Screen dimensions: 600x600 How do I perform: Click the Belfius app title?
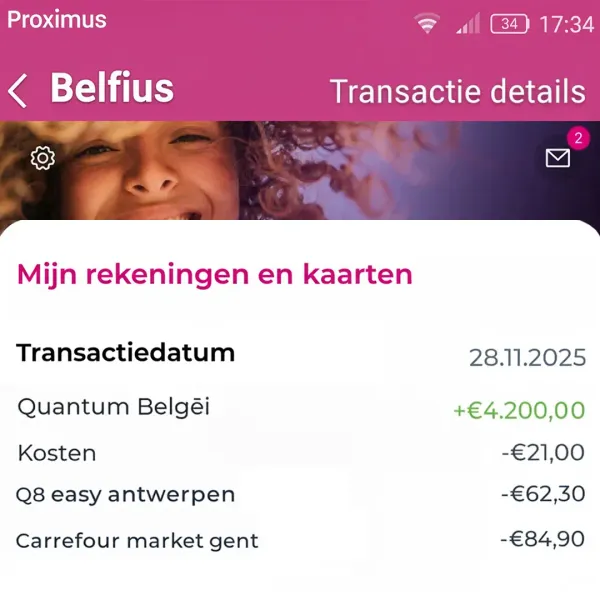[x=112, y=89]
